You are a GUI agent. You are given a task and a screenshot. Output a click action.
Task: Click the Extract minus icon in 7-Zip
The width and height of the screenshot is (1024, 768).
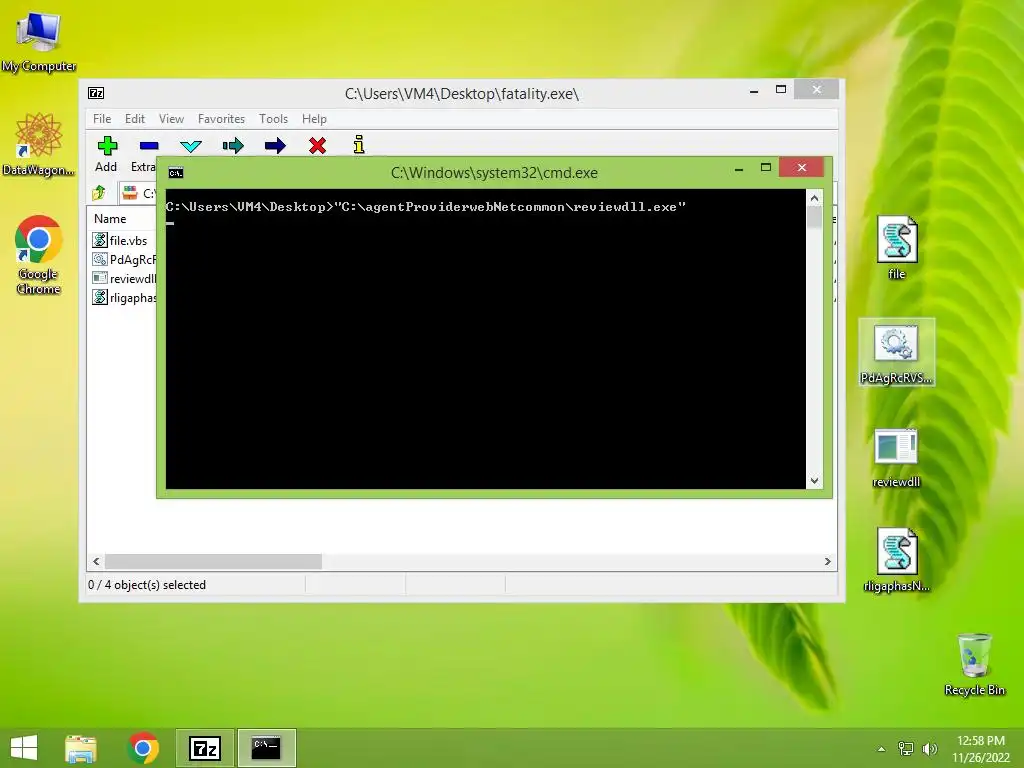point(149,146)
